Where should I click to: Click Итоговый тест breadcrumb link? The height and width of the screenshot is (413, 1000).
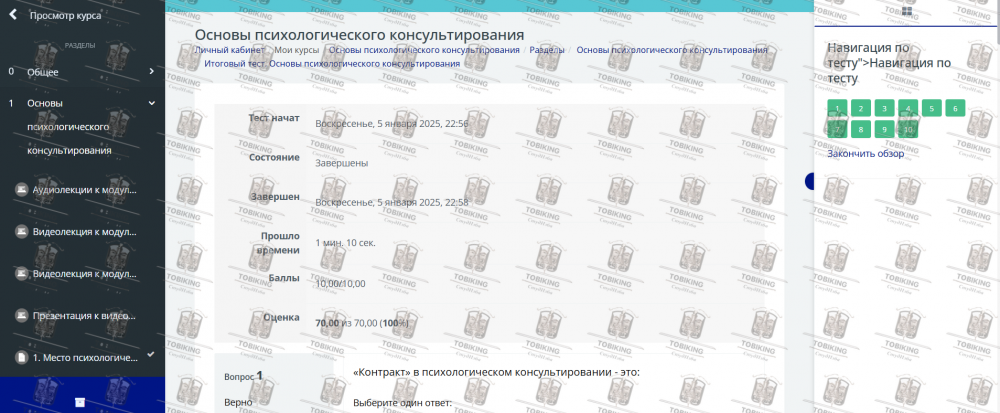pyautogui.click(x=332, y=63)
